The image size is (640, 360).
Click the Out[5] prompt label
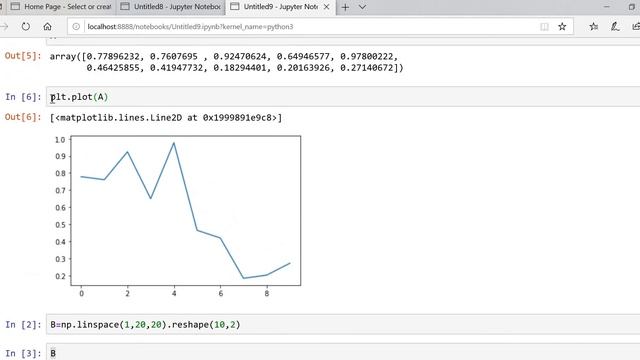(x=23, y=56)
